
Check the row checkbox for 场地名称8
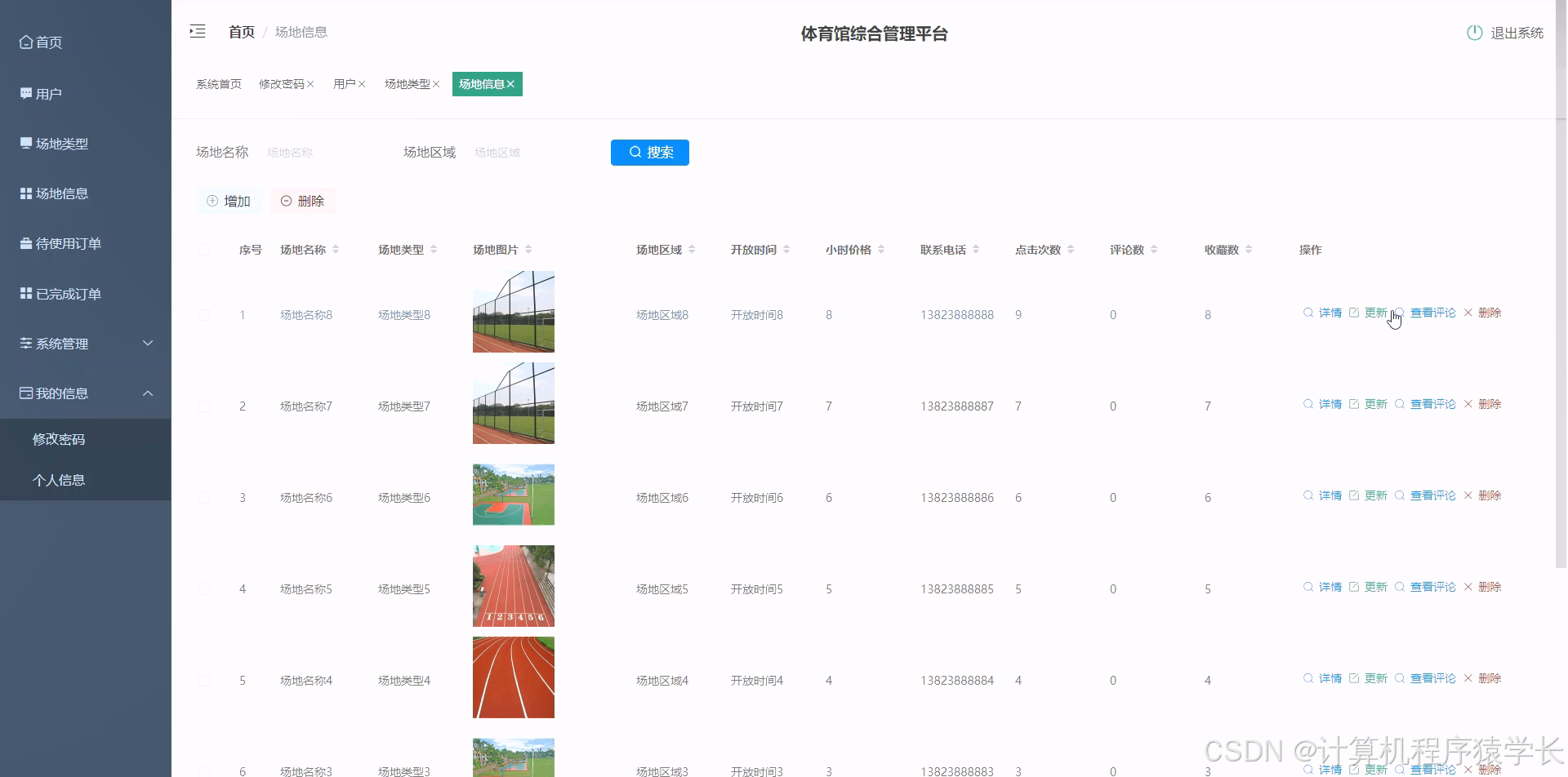[204, 315]
